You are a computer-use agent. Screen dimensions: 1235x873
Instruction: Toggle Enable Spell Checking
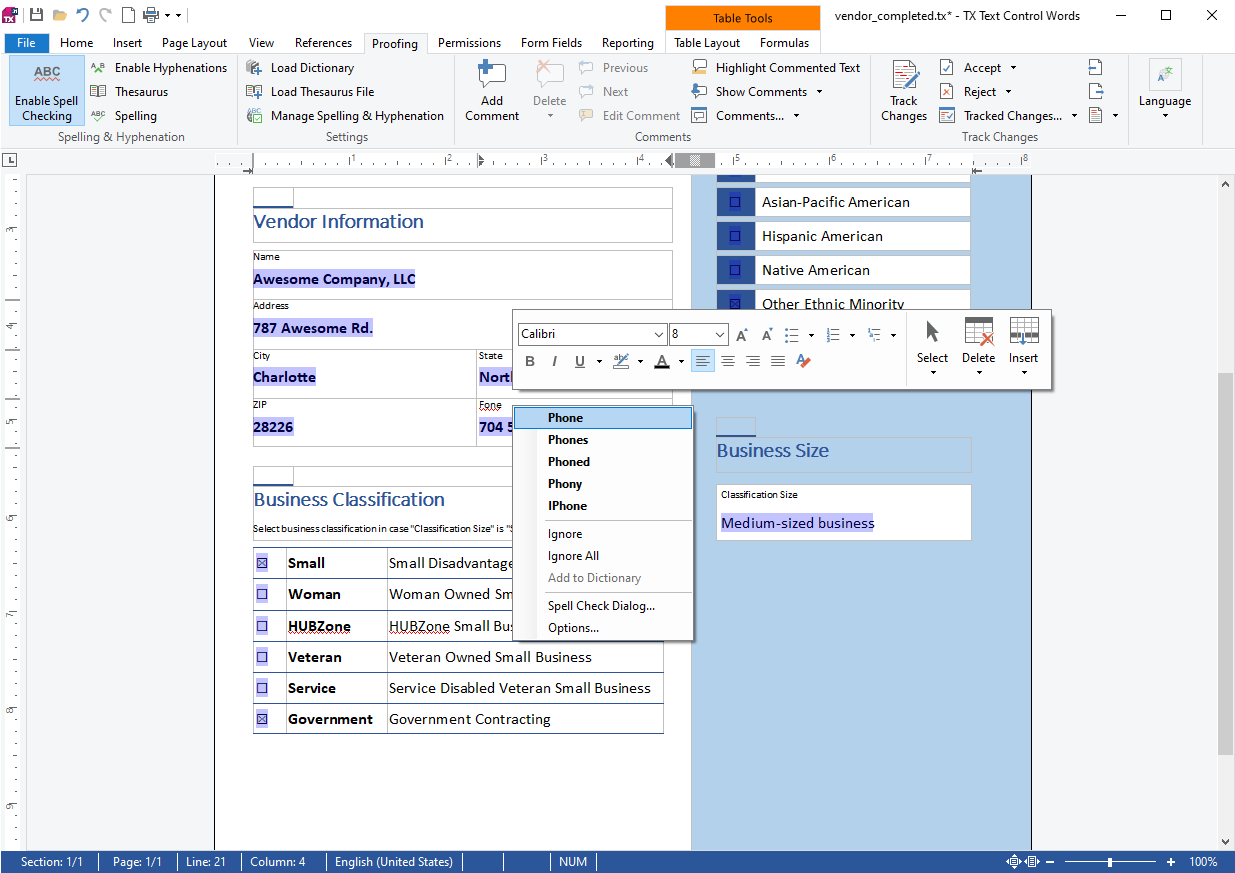(47, 91)
